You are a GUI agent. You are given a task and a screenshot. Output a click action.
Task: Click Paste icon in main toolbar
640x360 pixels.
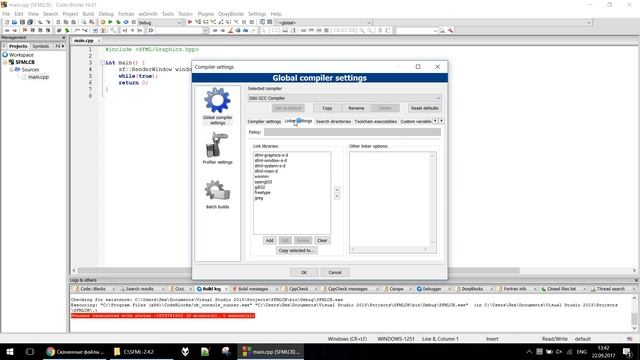pyautogui.click(x=73, y=22)
